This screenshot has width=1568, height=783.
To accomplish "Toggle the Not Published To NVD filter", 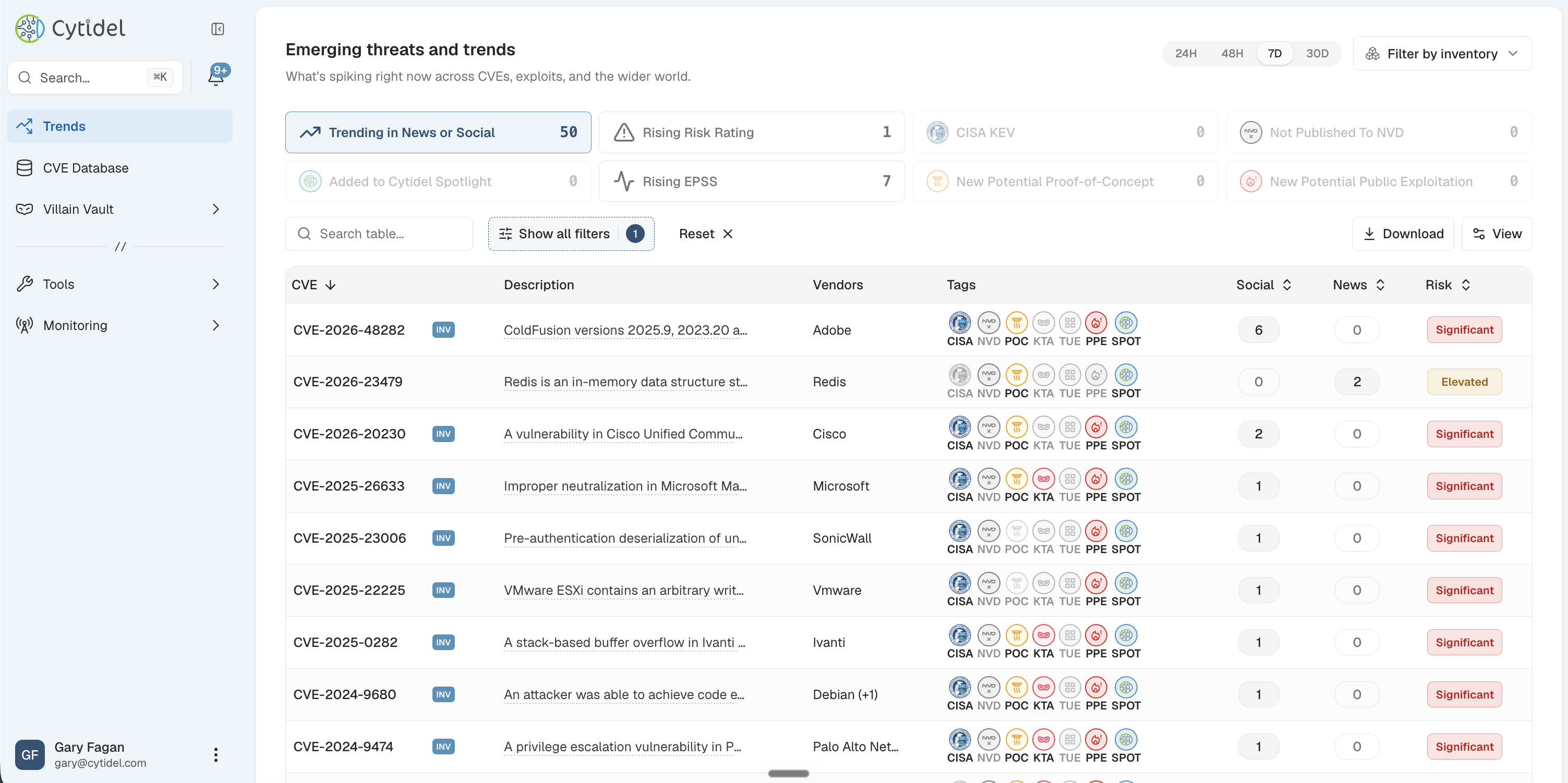I will click(x=1379, y=132).
